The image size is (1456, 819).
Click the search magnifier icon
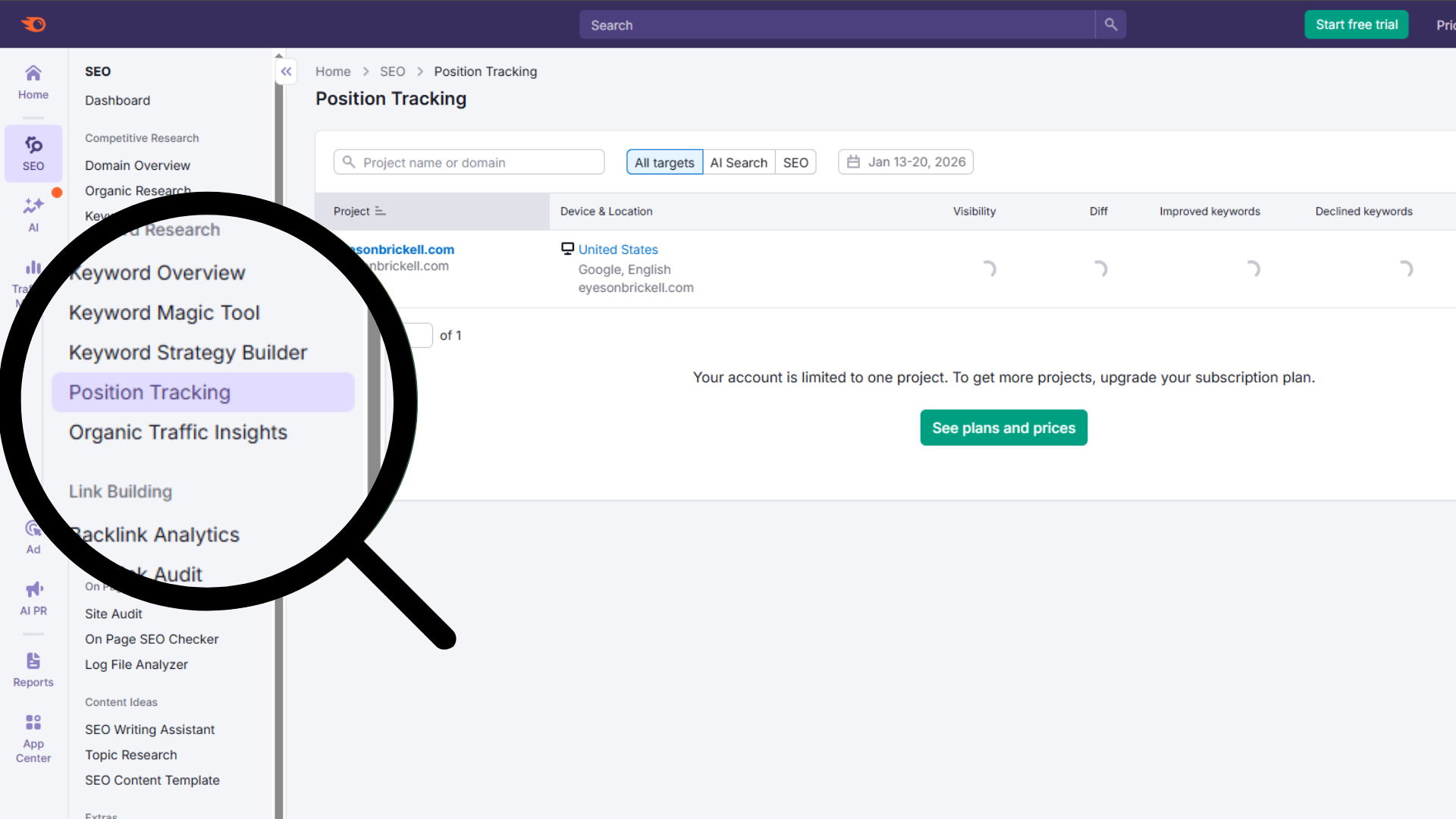pos(1109,24)
